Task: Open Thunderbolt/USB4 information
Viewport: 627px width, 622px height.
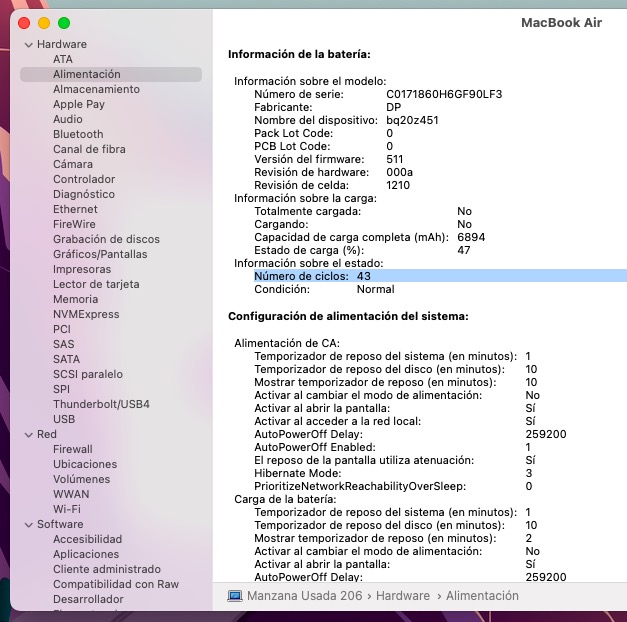Action: coord(101,404)
